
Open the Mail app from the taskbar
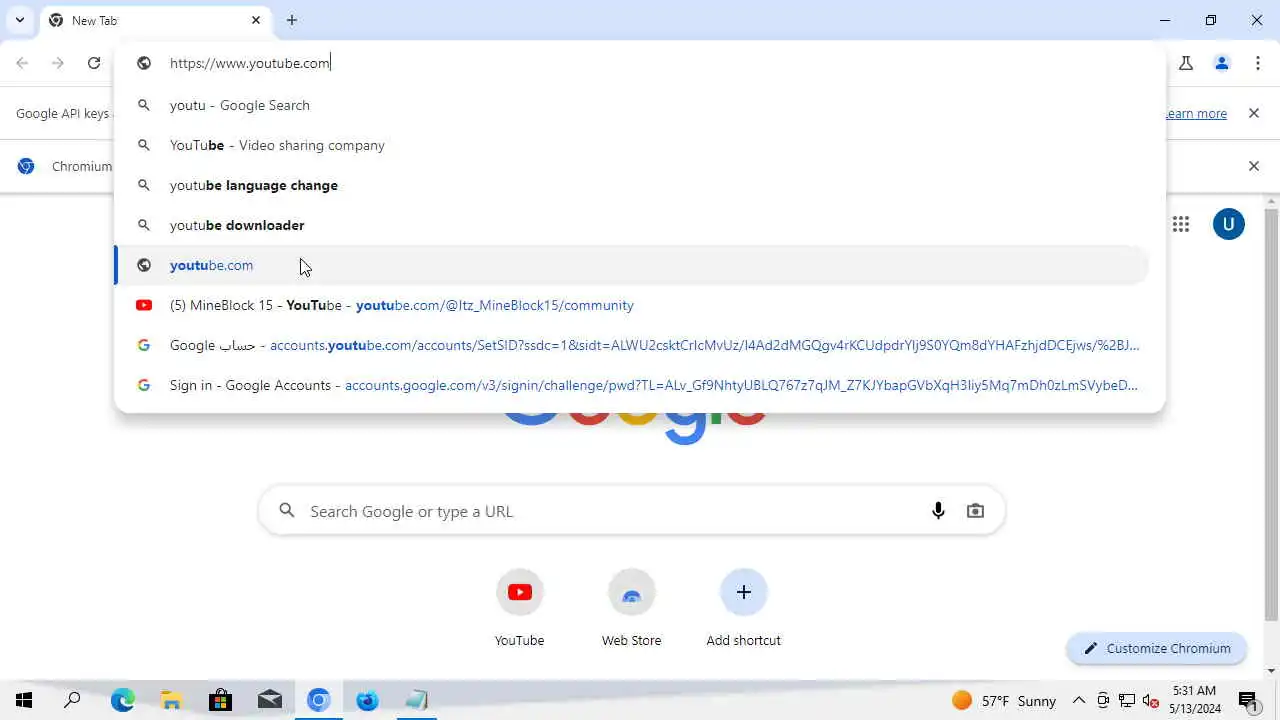click(270, 700)
